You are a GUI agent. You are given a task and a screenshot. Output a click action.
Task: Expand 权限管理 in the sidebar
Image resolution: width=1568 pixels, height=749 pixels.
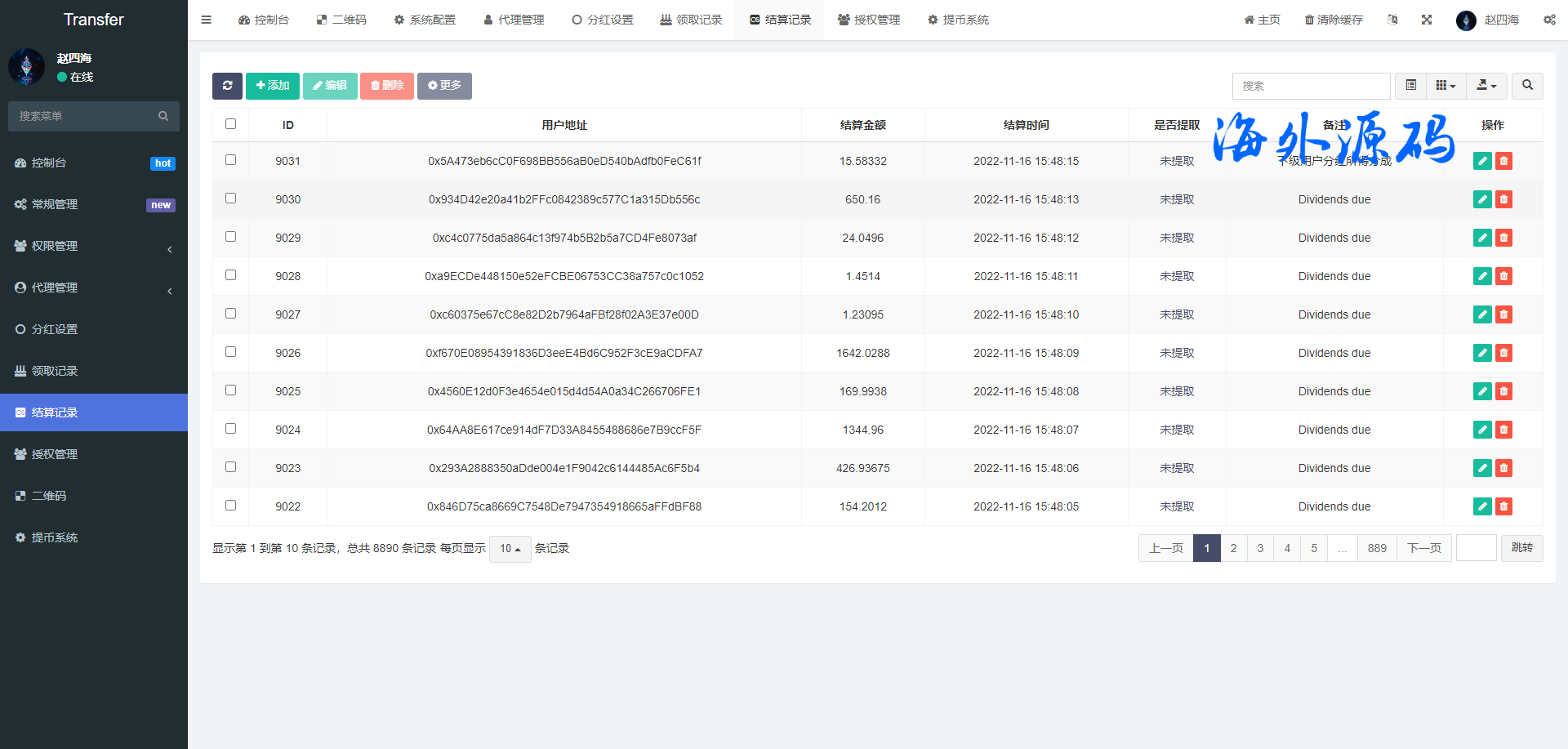click(x=94, y=246)
